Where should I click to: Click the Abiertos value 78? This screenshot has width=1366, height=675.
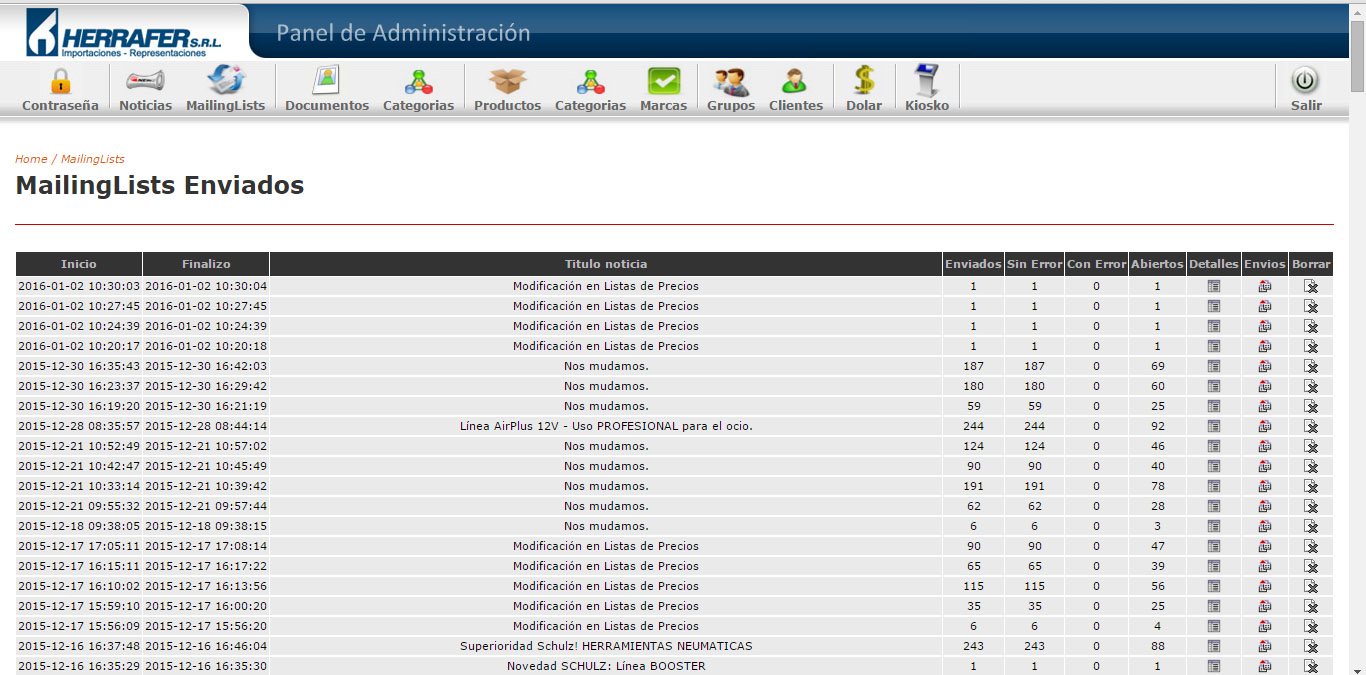[1157, 486]
